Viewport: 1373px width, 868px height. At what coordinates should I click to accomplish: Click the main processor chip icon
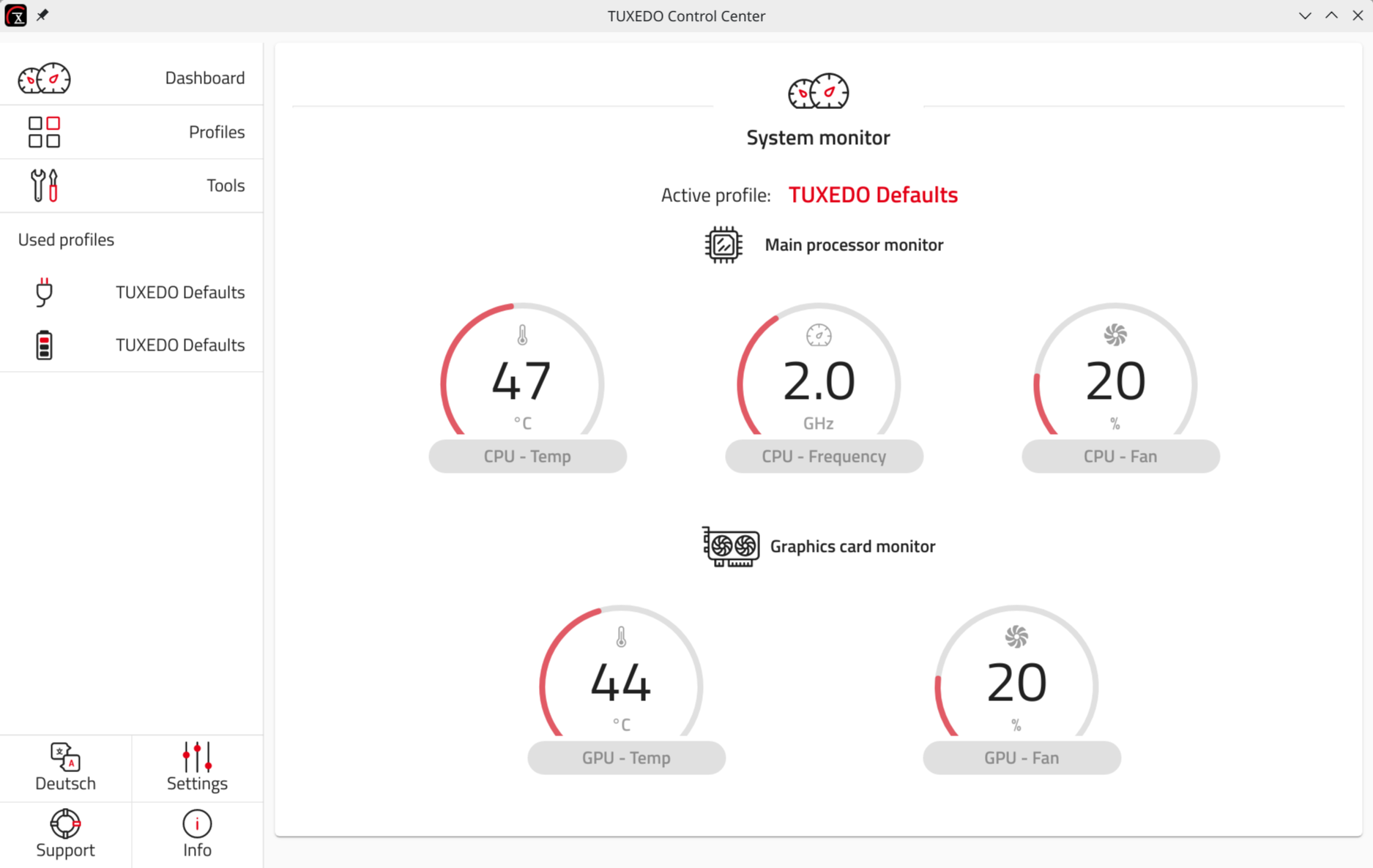723,244
